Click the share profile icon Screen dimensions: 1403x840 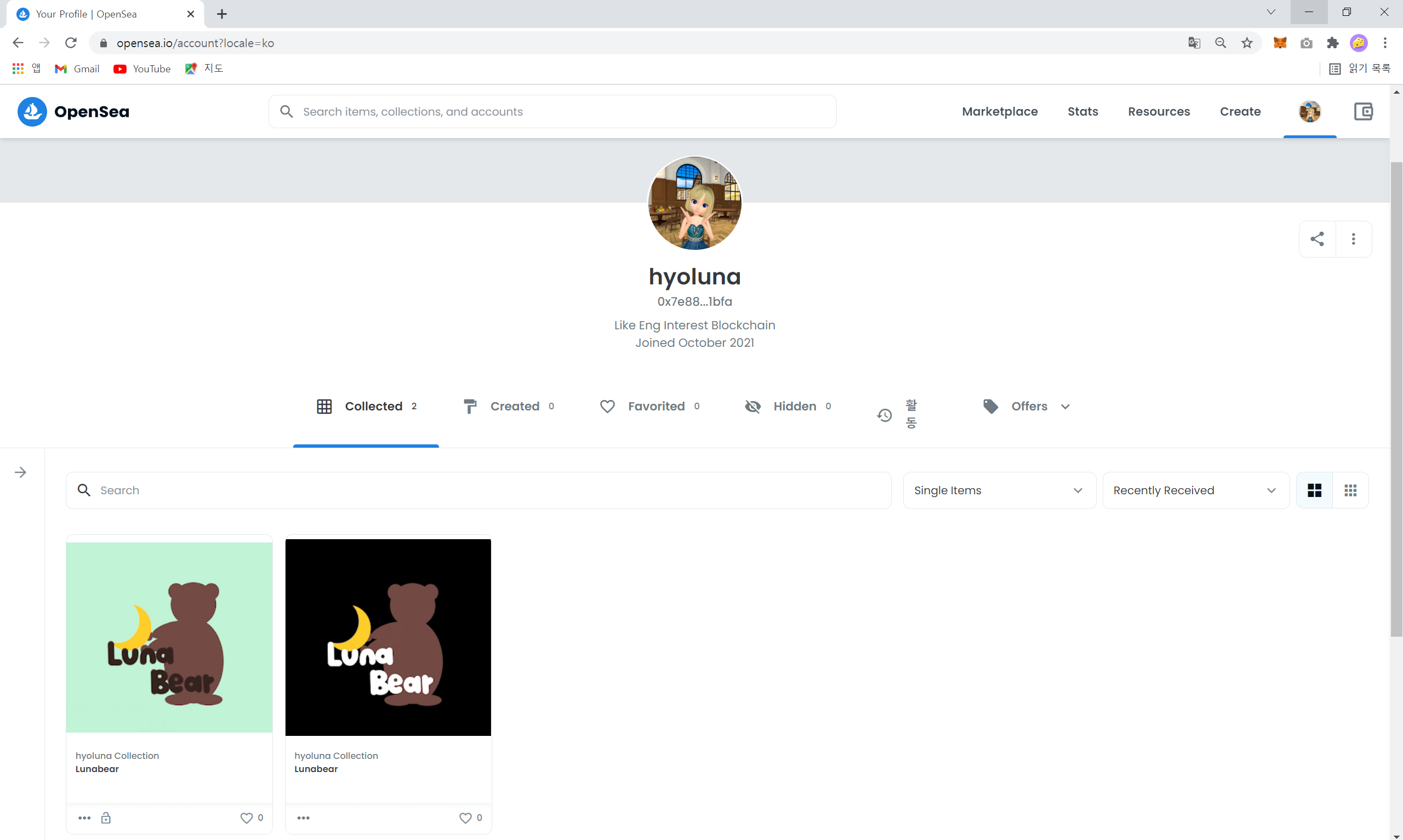coord(1316,239)
